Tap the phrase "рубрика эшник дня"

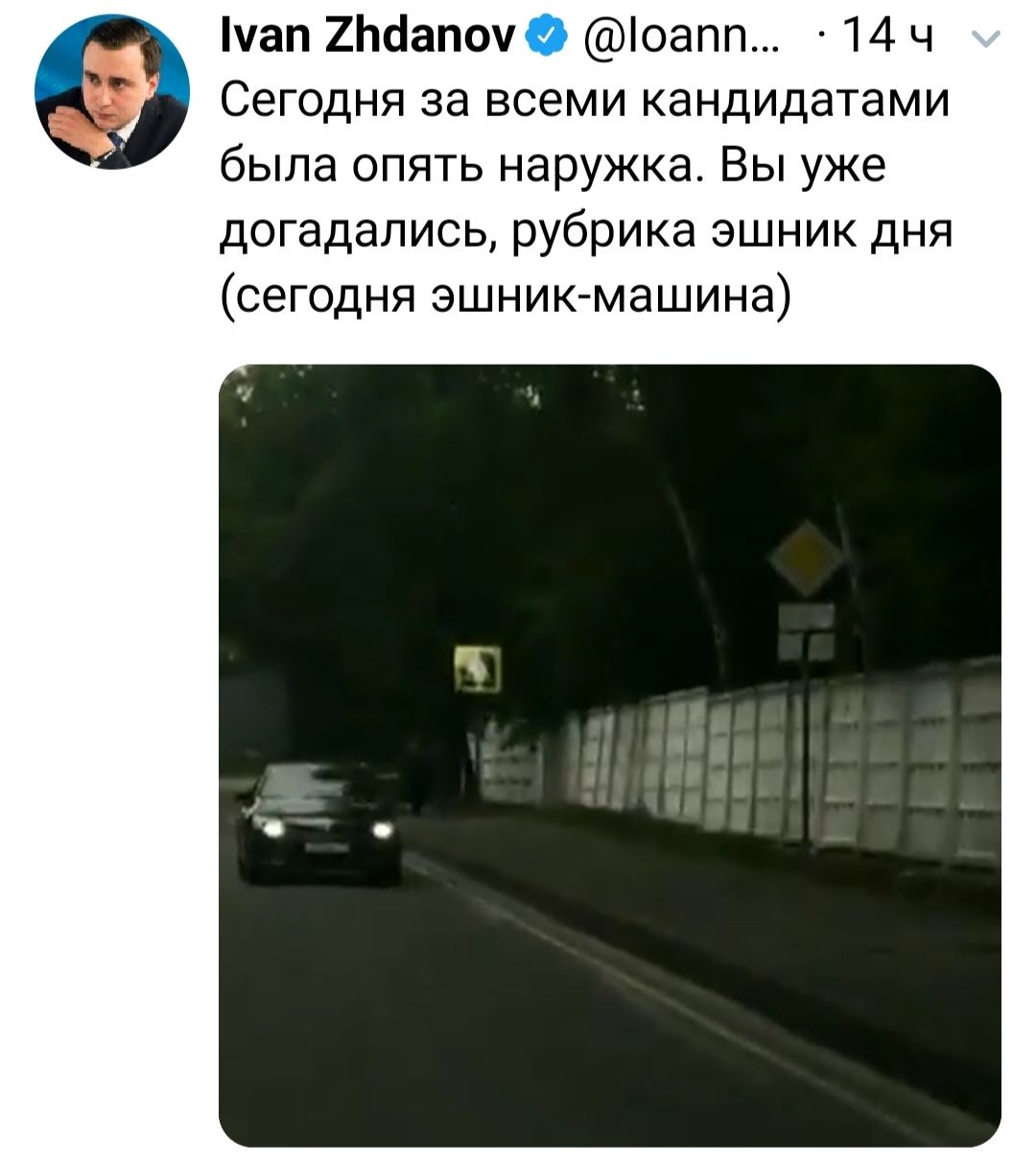tap(731, 230)
